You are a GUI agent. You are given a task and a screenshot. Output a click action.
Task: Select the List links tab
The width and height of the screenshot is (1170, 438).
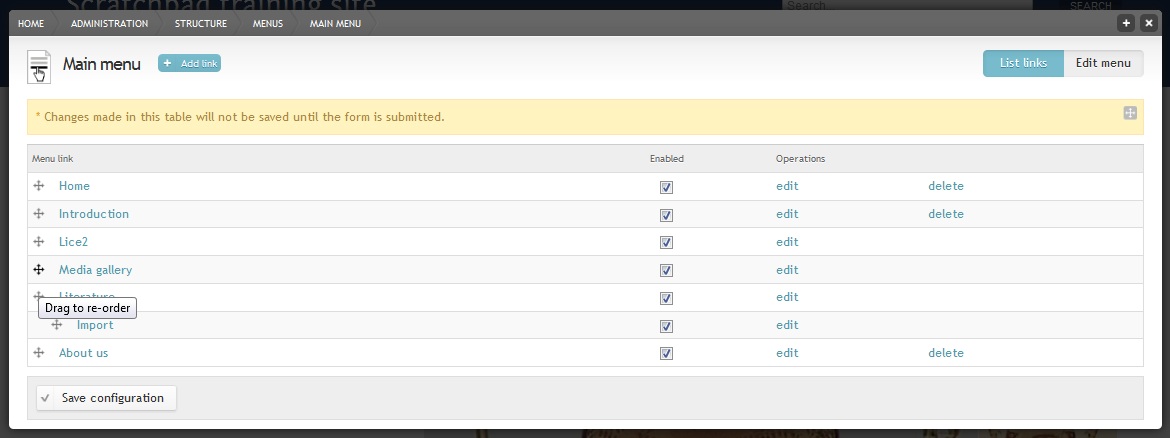[x=1023, y=63]
